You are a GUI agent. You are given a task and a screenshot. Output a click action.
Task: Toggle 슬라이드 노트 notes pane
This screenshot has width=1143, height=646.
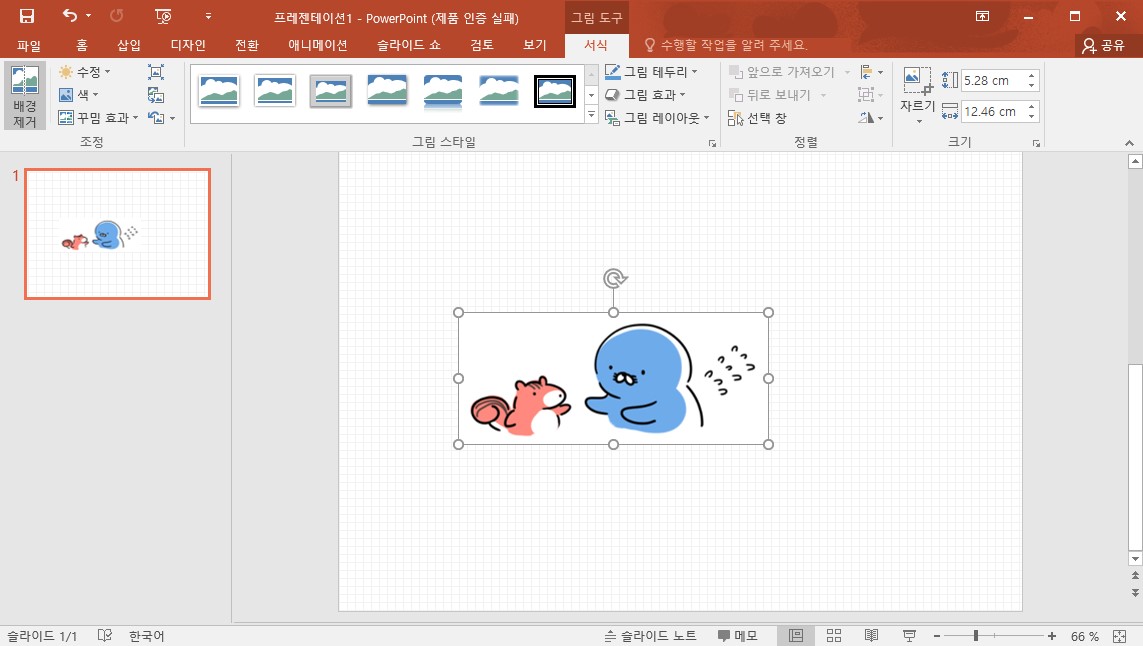[x=650, y=636]
